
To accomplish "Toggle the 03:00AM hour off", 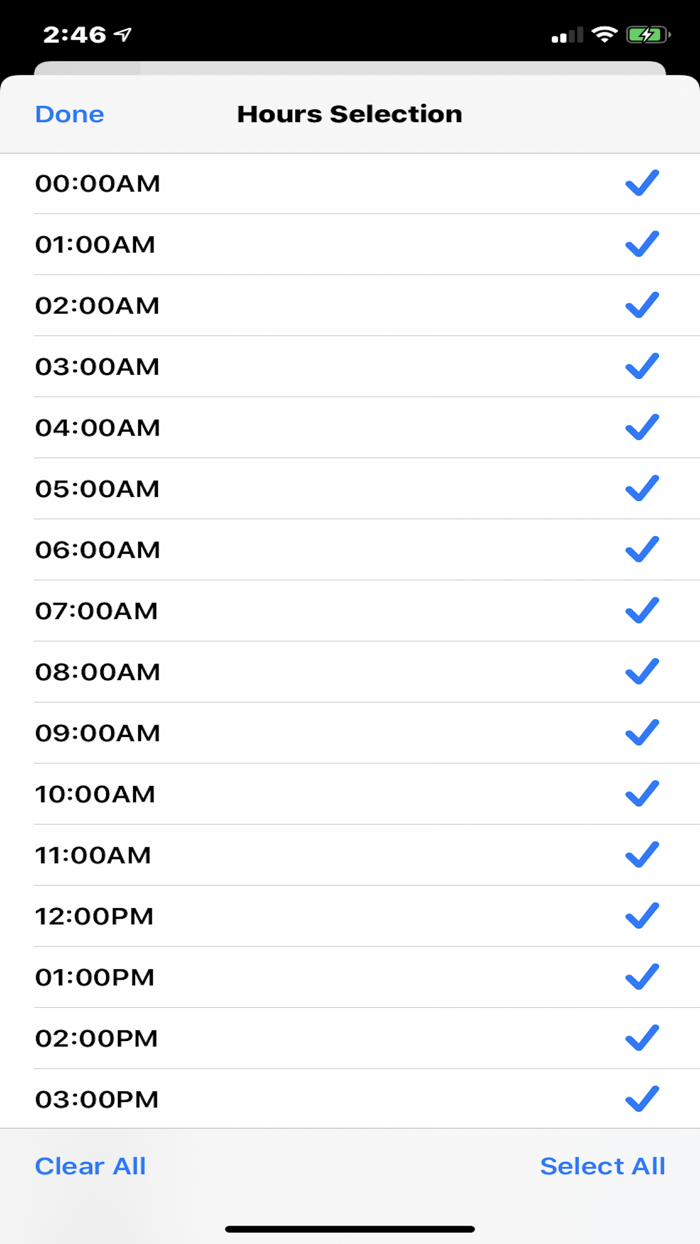I will point(641,366).
